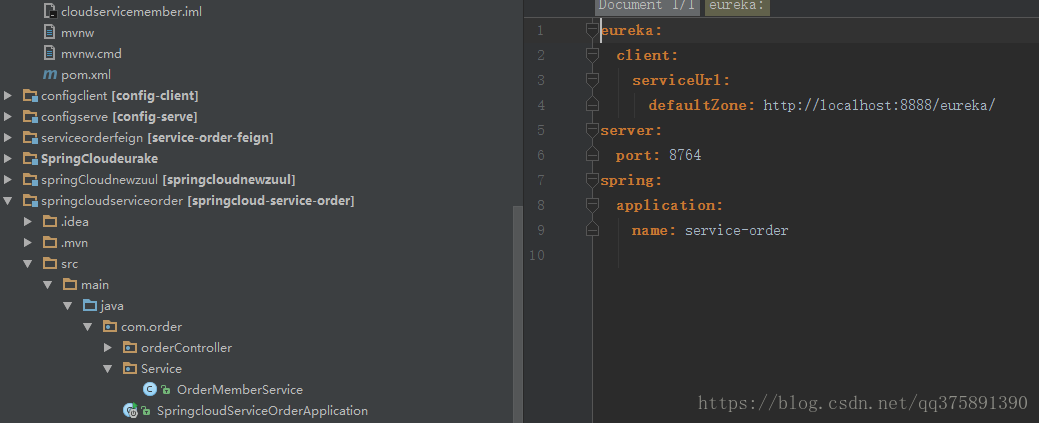Click the serviceorderfeign module folder icon
Screen dimensions: 1039x423
(30, 138)
